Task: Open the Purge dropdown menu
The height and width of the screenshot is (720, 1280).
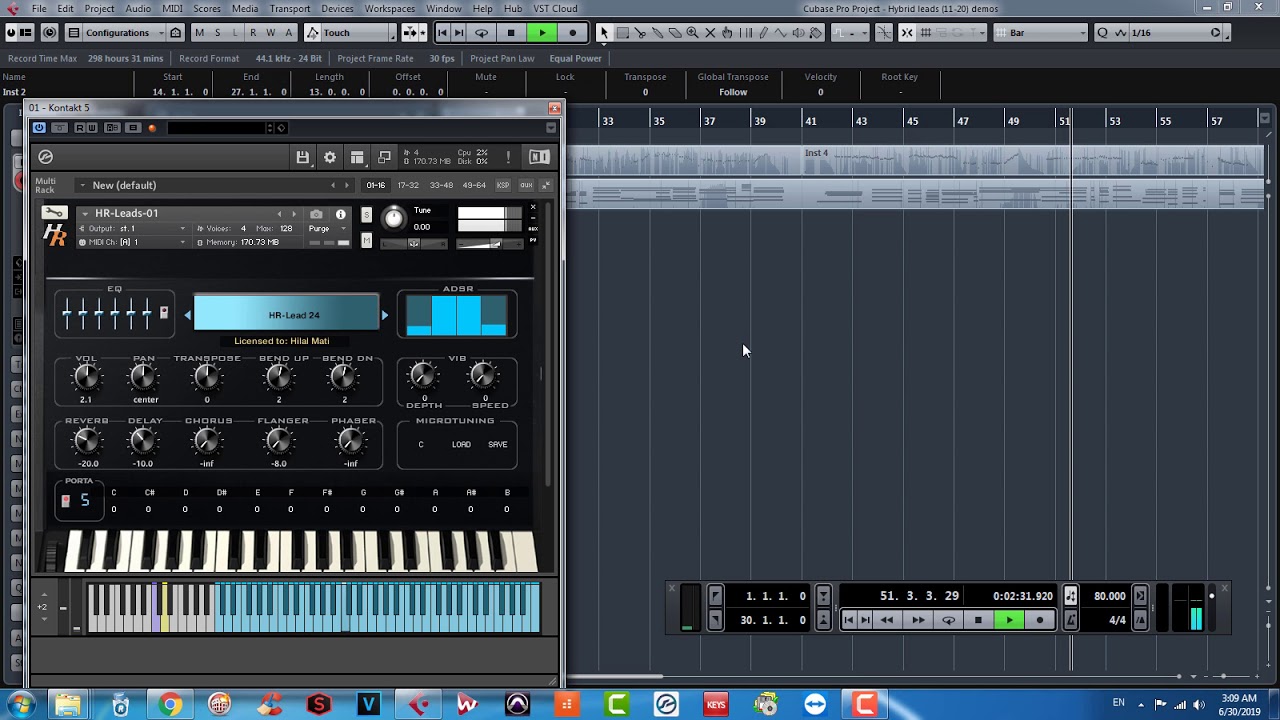Action: click(x=326, y=229)
